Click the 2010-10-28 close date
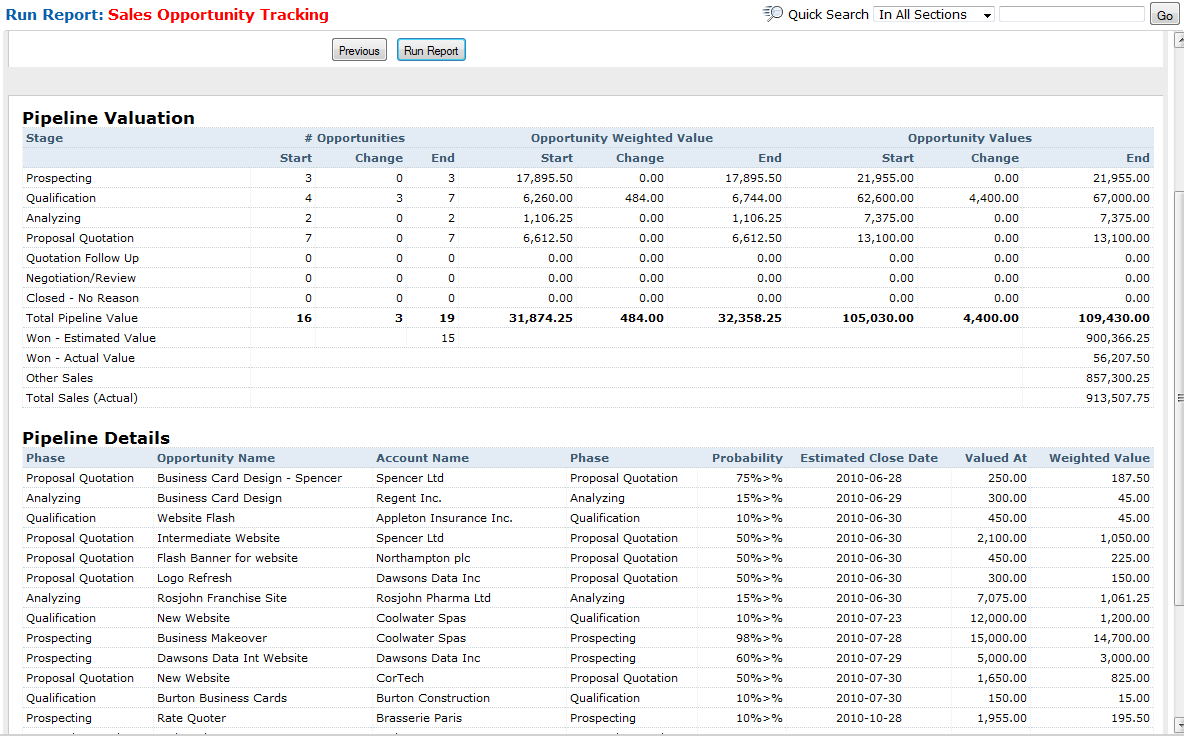Screen dimensions: 1184x736 tap(869, 718)
